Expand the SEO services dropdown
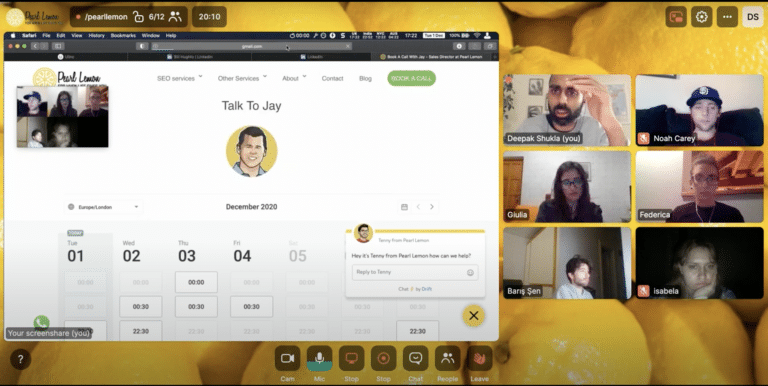The height and width of the screenshot is (386, 768). 179,78
